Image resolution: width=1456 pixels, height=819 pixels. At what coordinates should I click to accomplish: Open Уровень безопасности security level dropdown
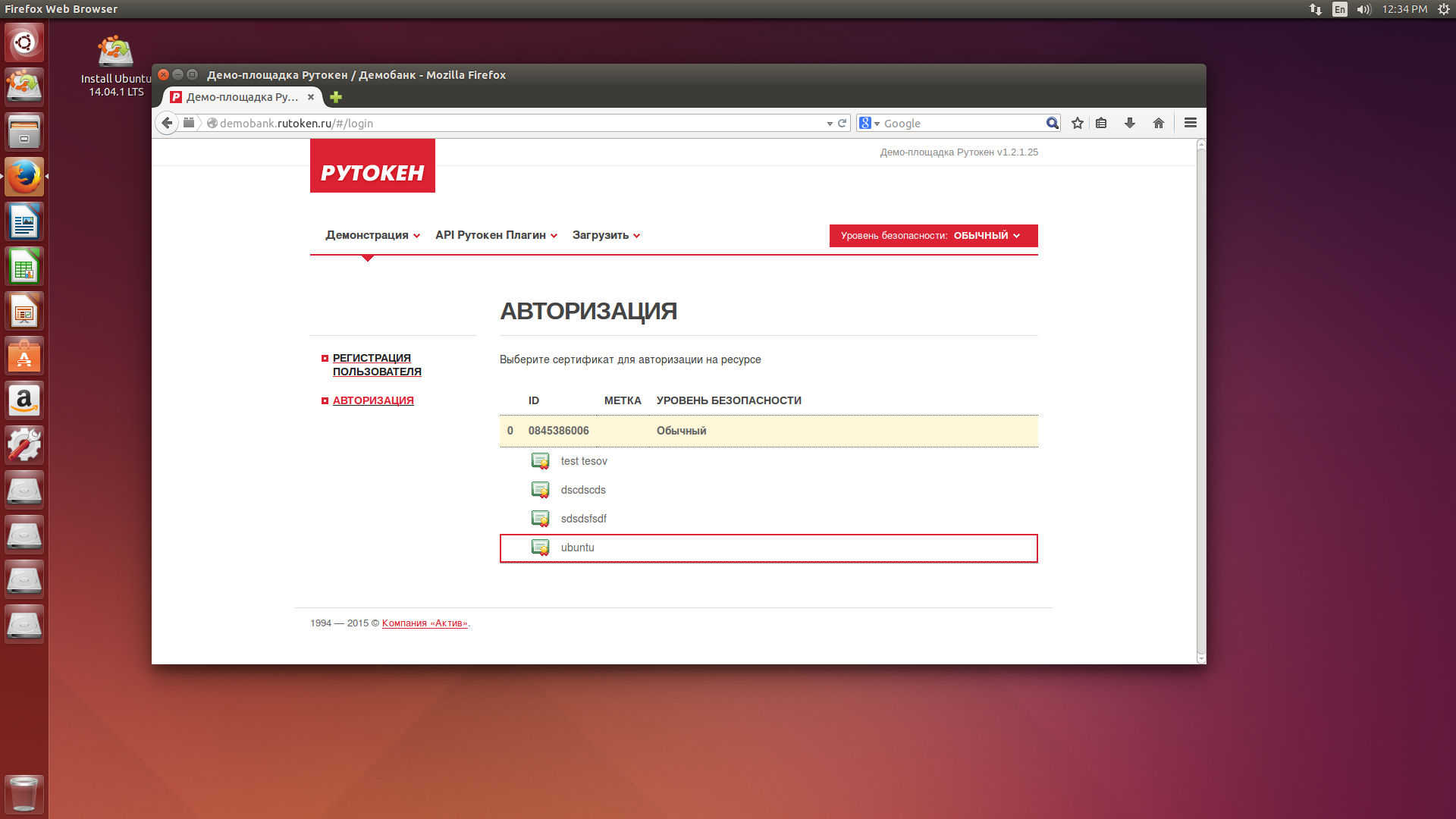pyautogui.click(x=933, y=236)
